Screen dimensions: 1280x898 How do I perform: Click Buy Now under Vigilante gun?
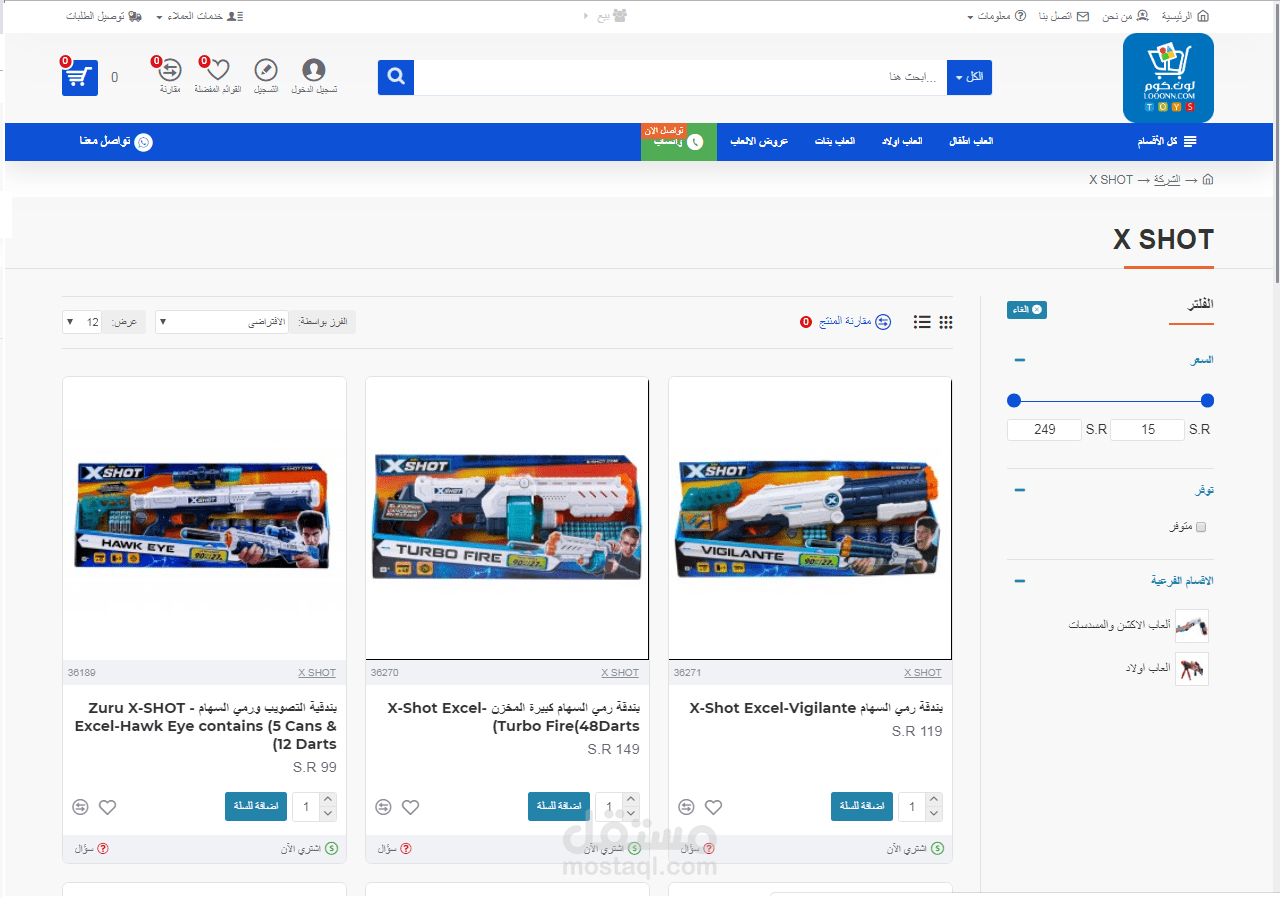[915, 849]
